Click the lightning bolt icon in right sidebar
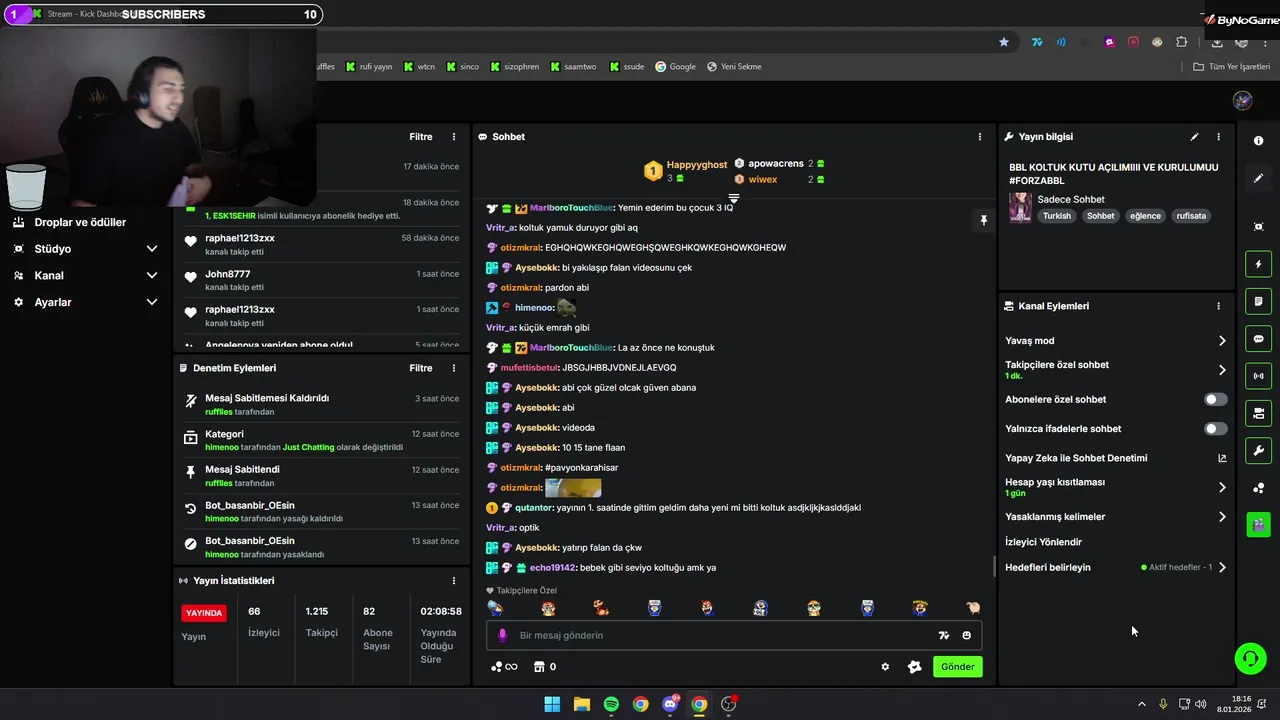 pos(1258,264)
